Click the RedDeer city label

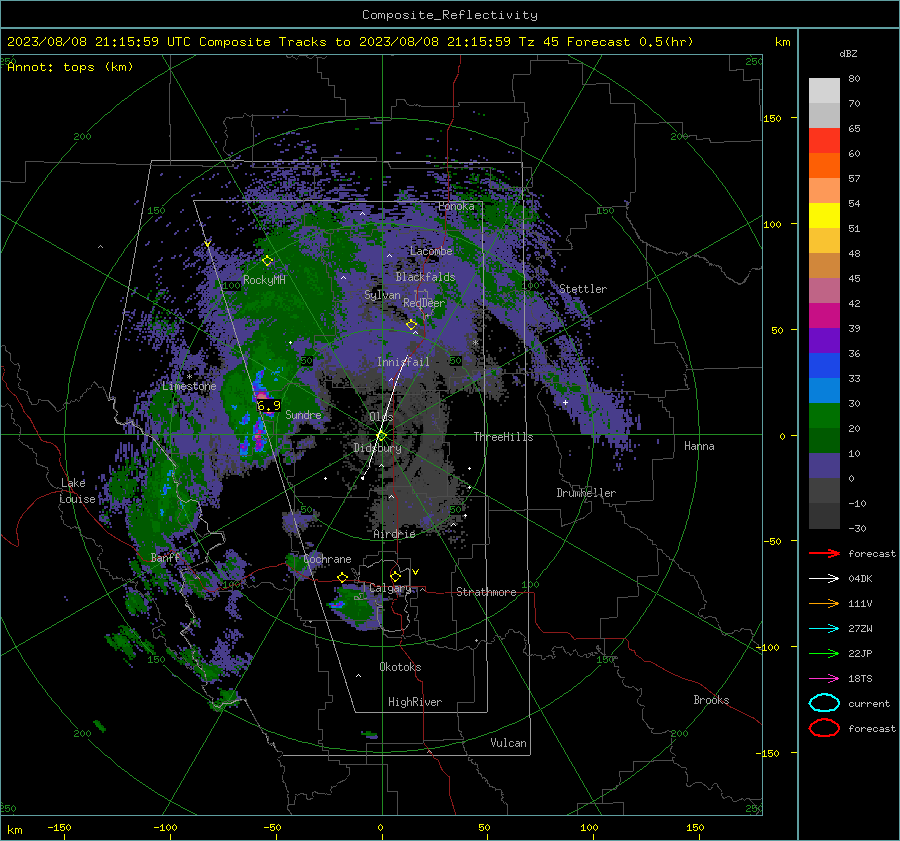(x=424, y=303)
